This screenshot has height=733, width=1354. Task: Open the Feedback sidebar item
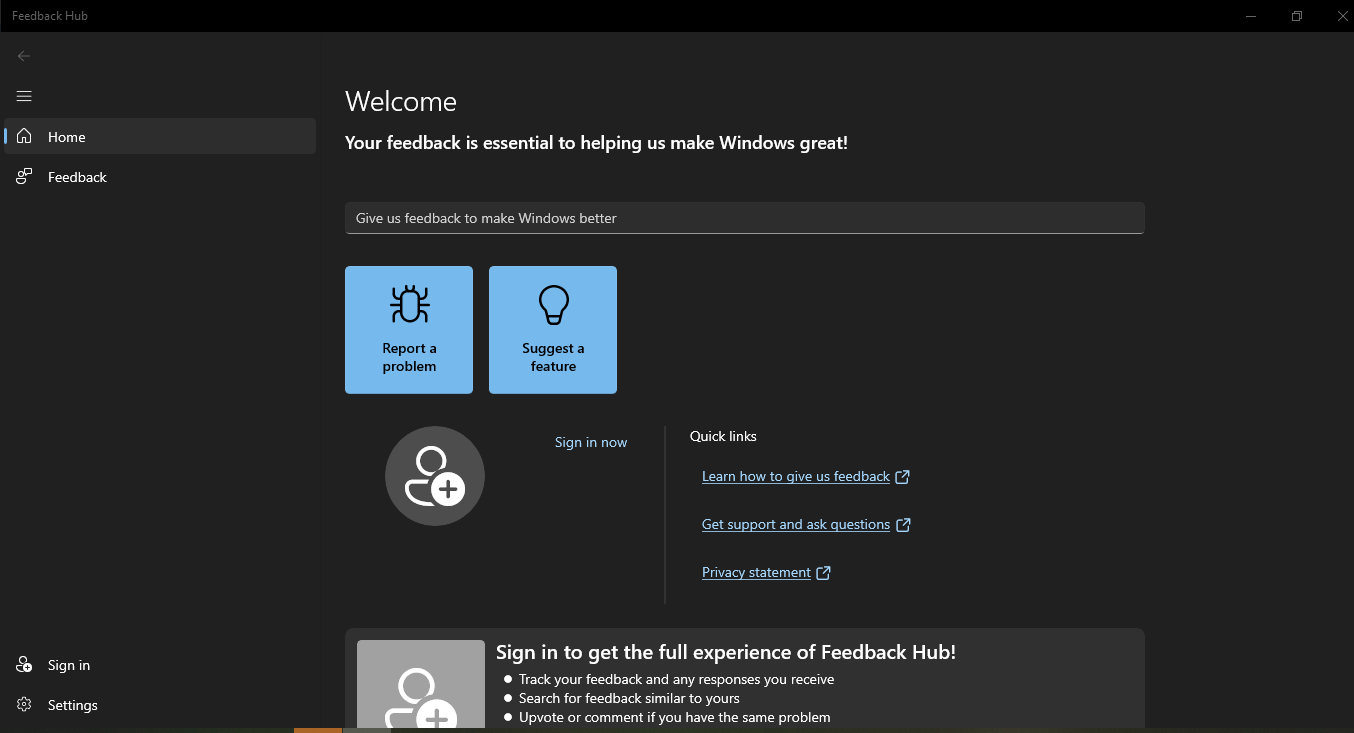tap(77, 177)
